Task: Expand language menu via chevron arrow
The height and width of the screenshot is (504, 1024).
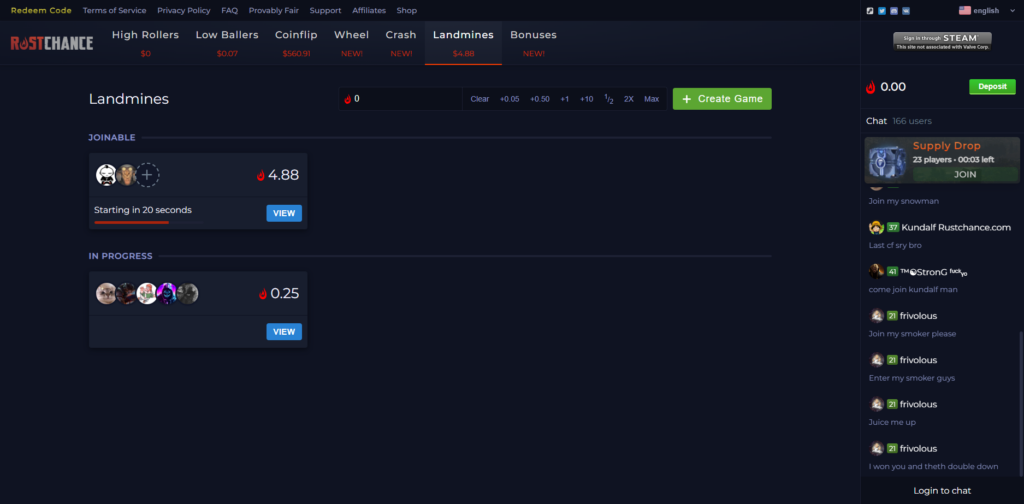Action: pos(1011,10)
